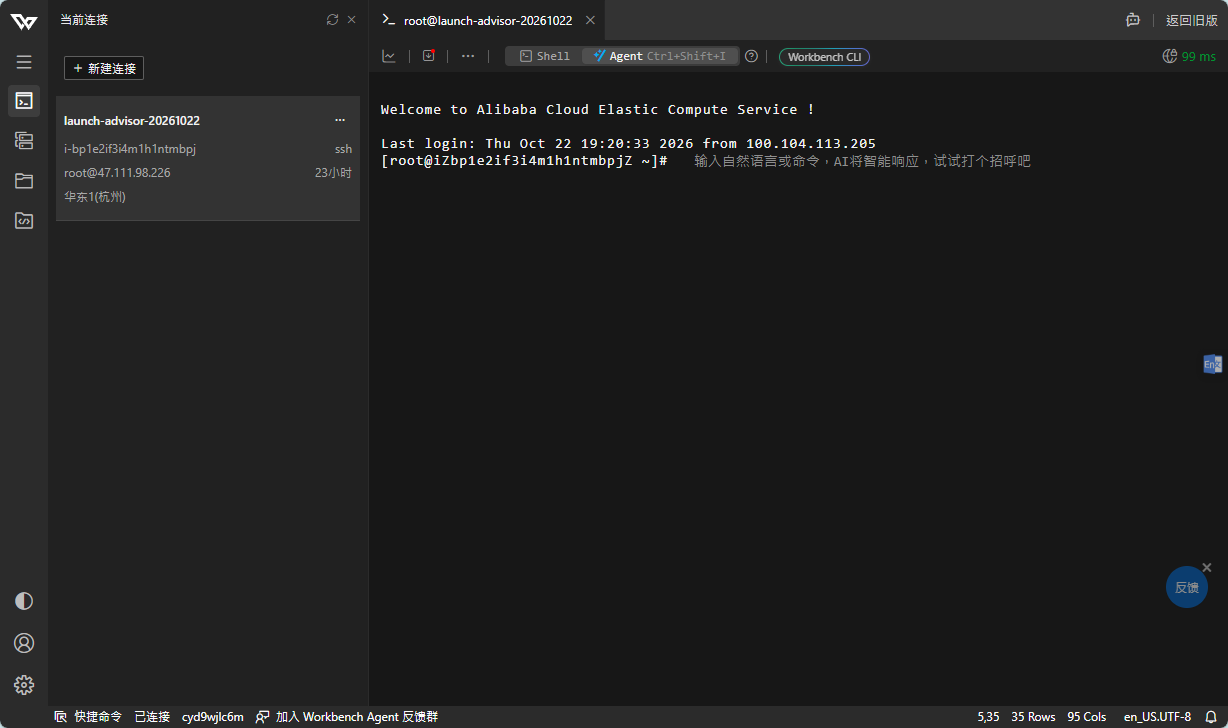Click 返回旧版 link

(1192, 20)
